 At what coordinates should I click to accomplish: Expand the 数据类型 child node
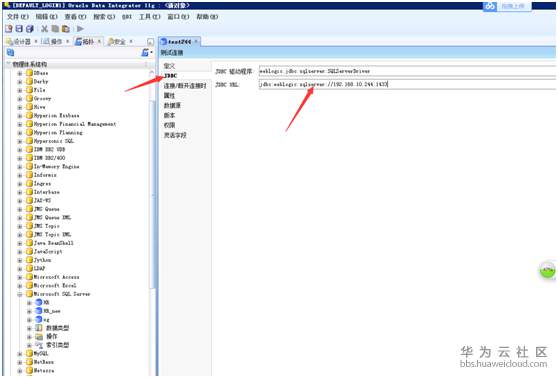click(x=30, y=328)
